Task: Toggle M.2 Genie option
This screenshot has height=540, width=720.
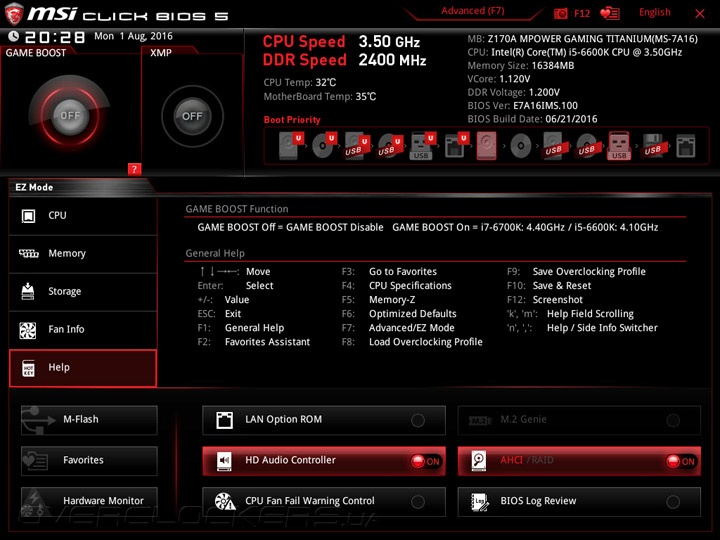Action: pyautogui.click(x=579, y=420)
